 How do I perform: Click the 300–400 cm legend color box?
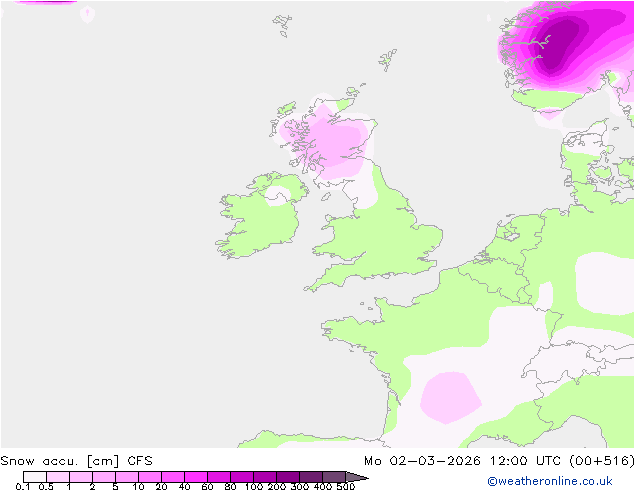tap(311, 477)
